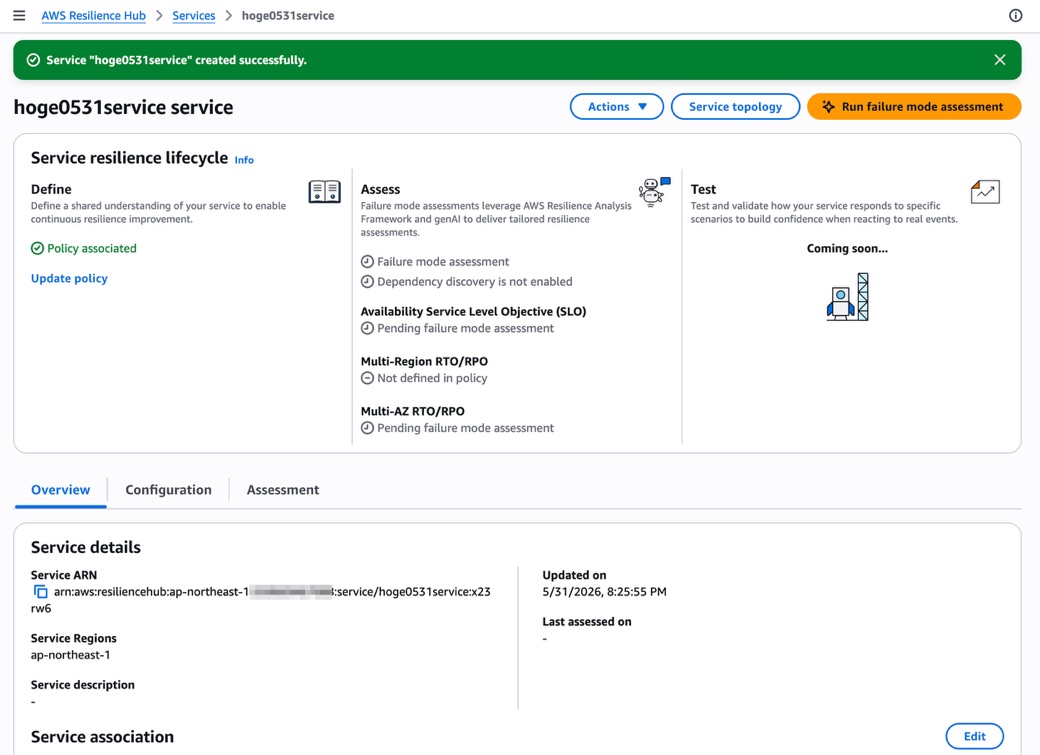1040x755 pixels.
Task: Click the success checkmark icon in banner
Action: pos(33,60)
